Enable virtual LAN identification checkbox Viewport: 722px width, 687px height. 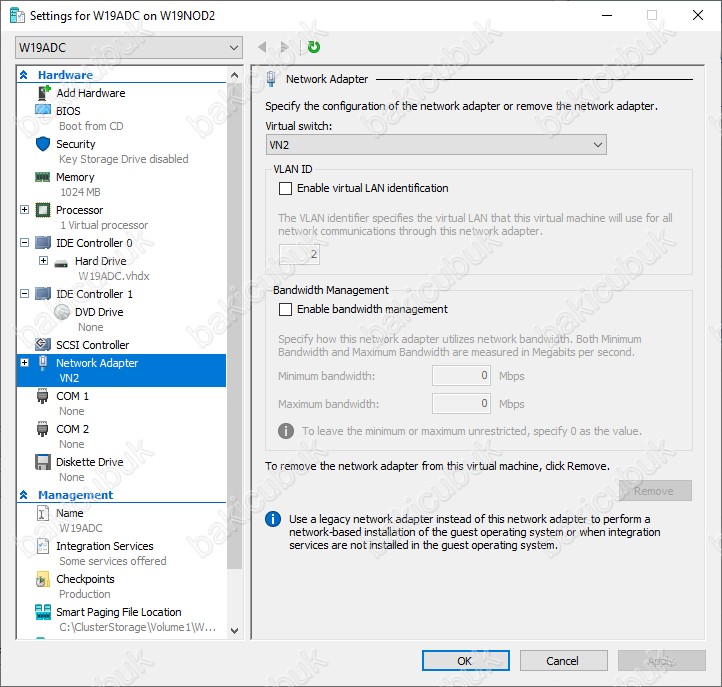(285, 188)
